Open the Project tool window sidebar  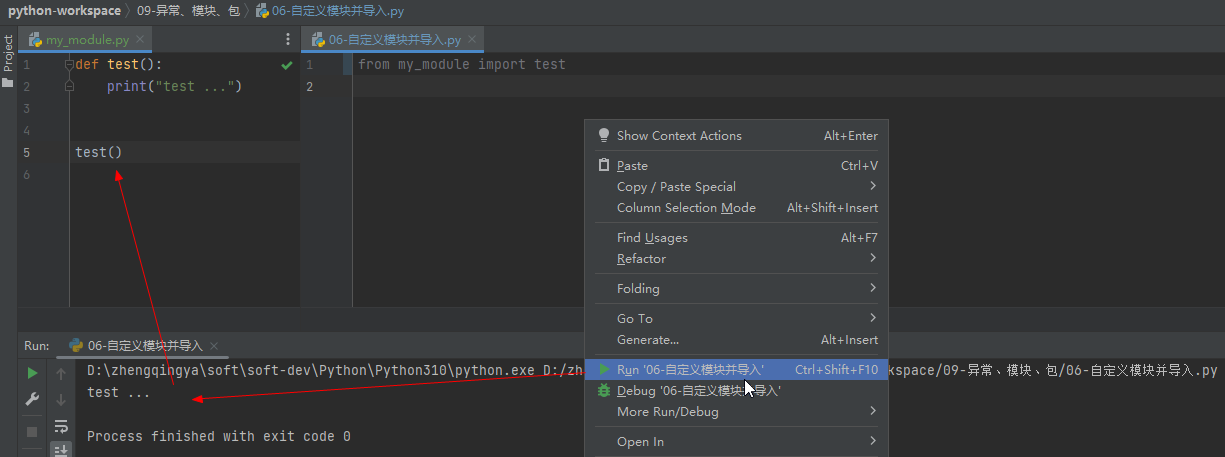click(8, 55)
